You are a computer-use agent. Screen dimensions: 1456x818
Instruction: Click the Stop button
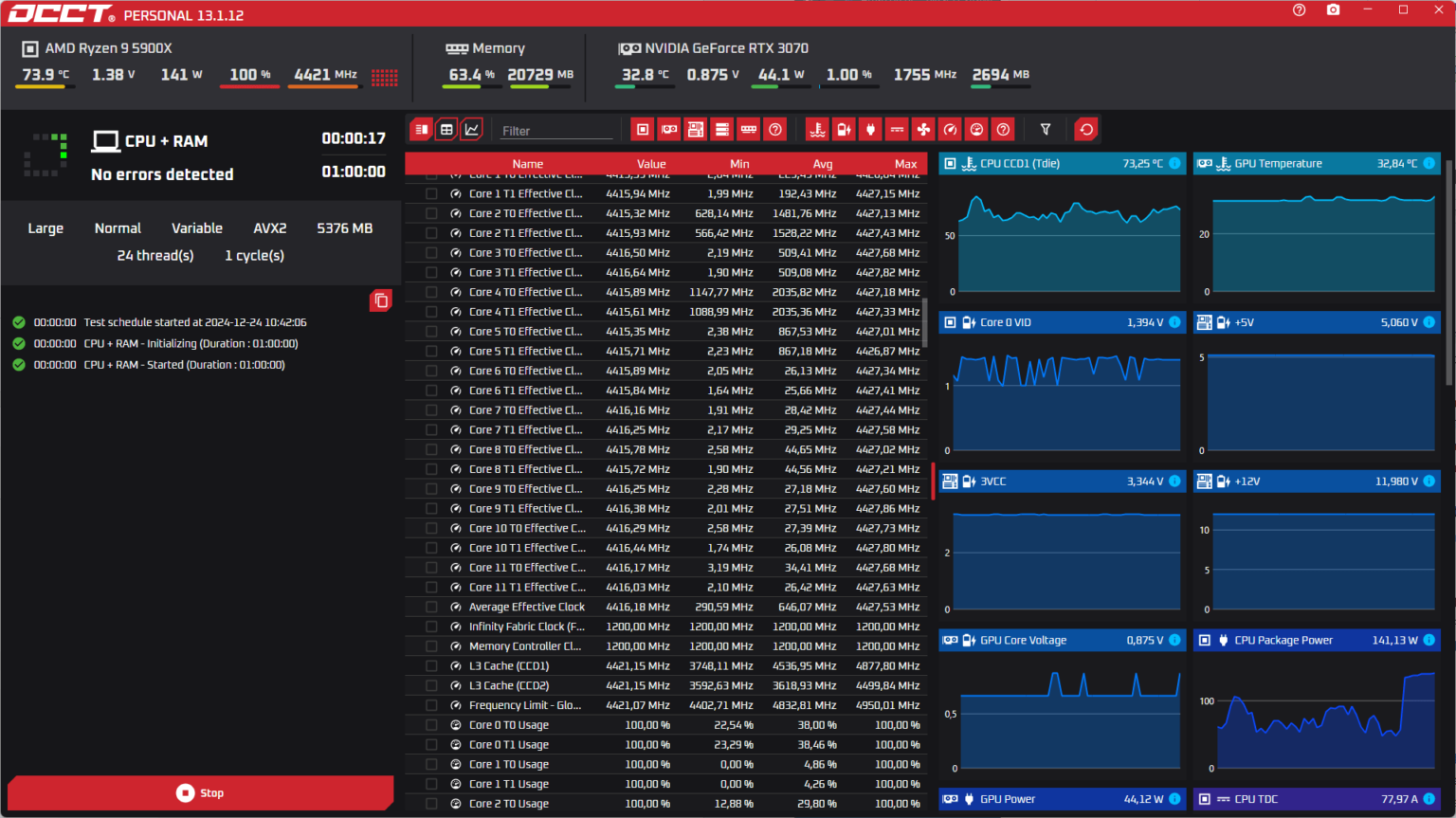point(200,792)
